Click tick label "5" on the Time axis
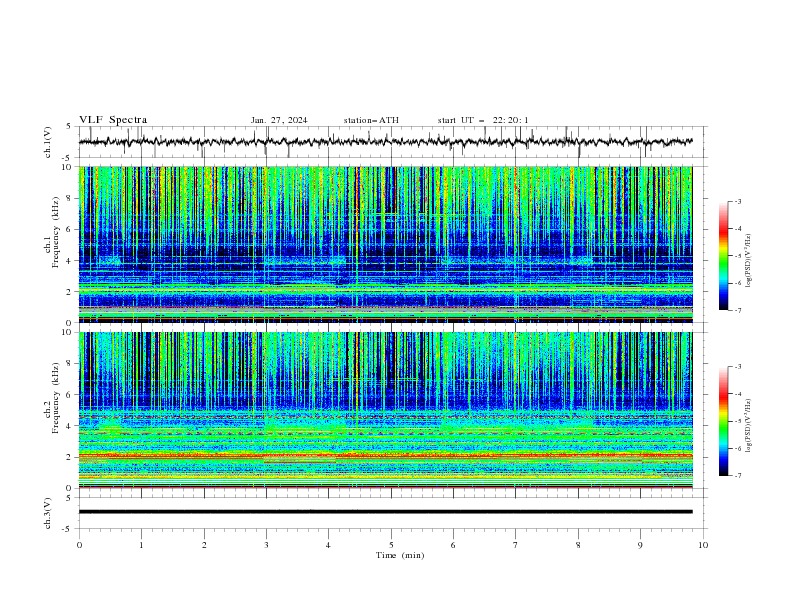This screenshot has width=792, height=612. 391,545
